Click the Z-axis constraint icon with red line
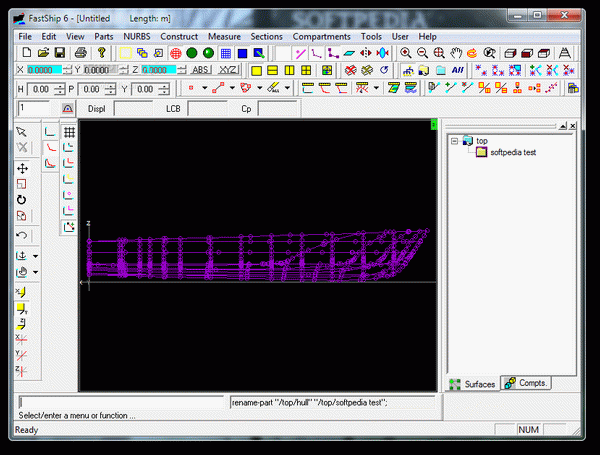Image resolution: width=600 pixels, height=455 pixels. point(21,371)
